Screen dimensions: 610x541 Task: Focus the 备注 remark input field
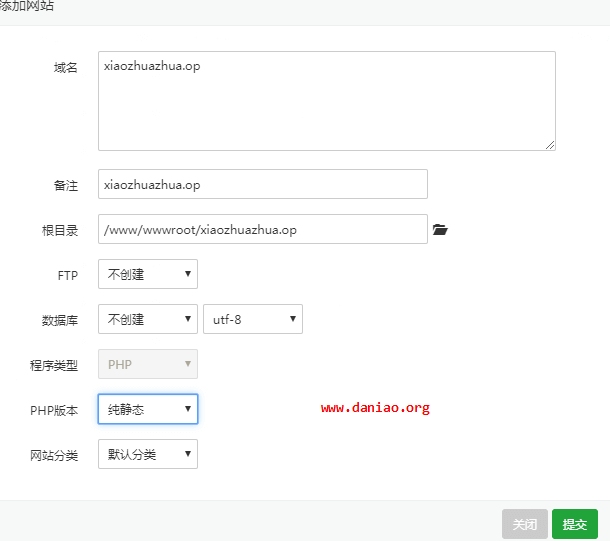(x=263, y=184)
